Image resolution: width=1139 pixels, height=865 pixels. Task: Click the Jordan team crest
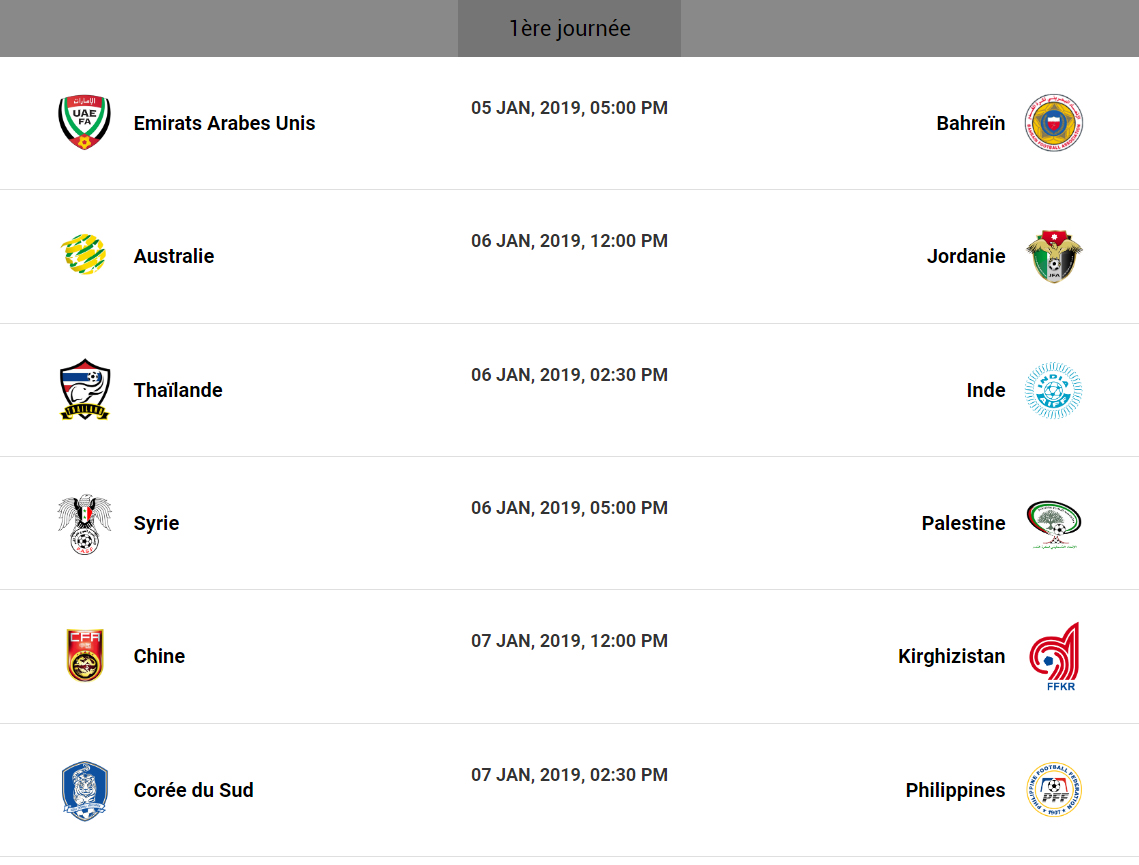click(1054, 256)
